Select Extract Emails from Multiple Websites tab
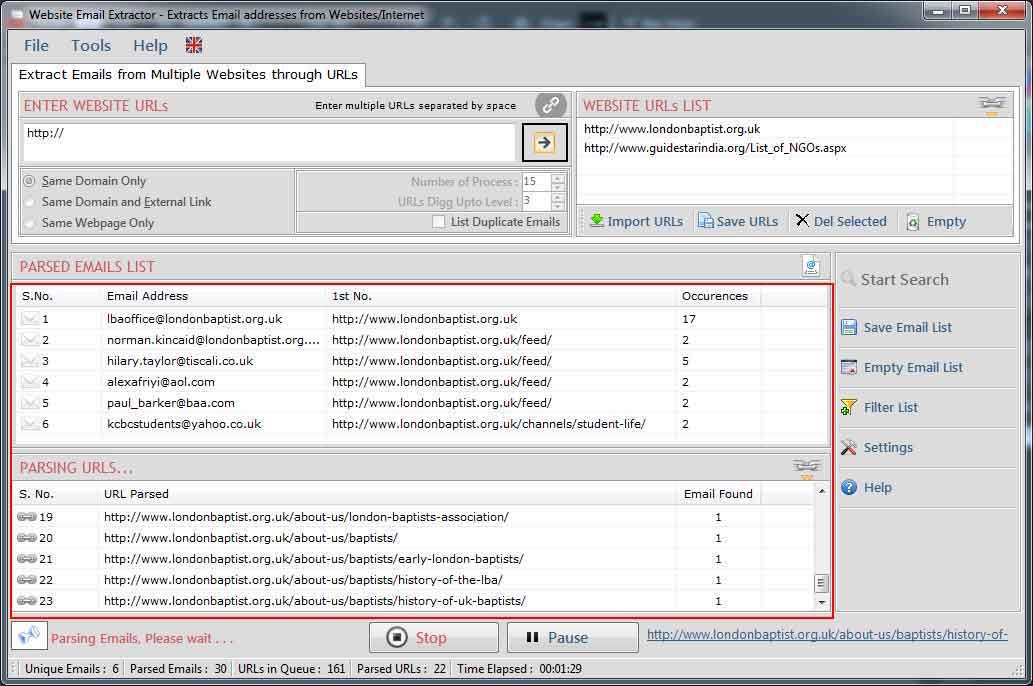The image size is (1033, 686). [188, 74]
